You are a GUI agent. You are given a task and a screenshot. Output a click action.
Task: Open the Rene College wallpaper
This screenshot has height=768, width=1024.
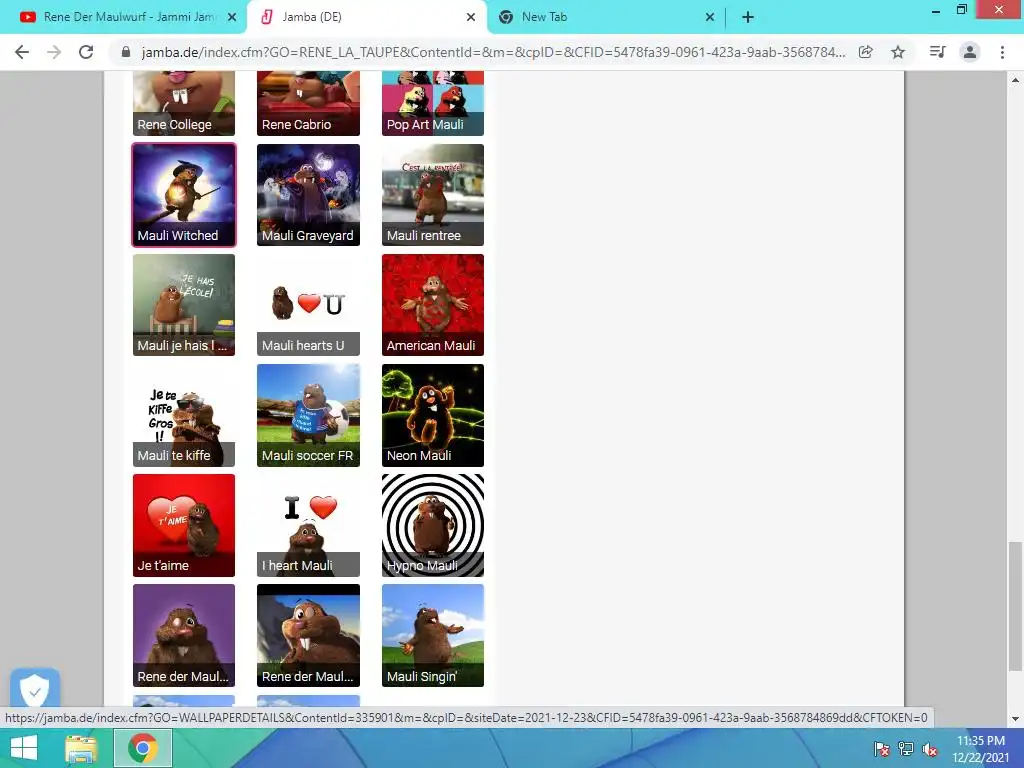coord(184,103)
